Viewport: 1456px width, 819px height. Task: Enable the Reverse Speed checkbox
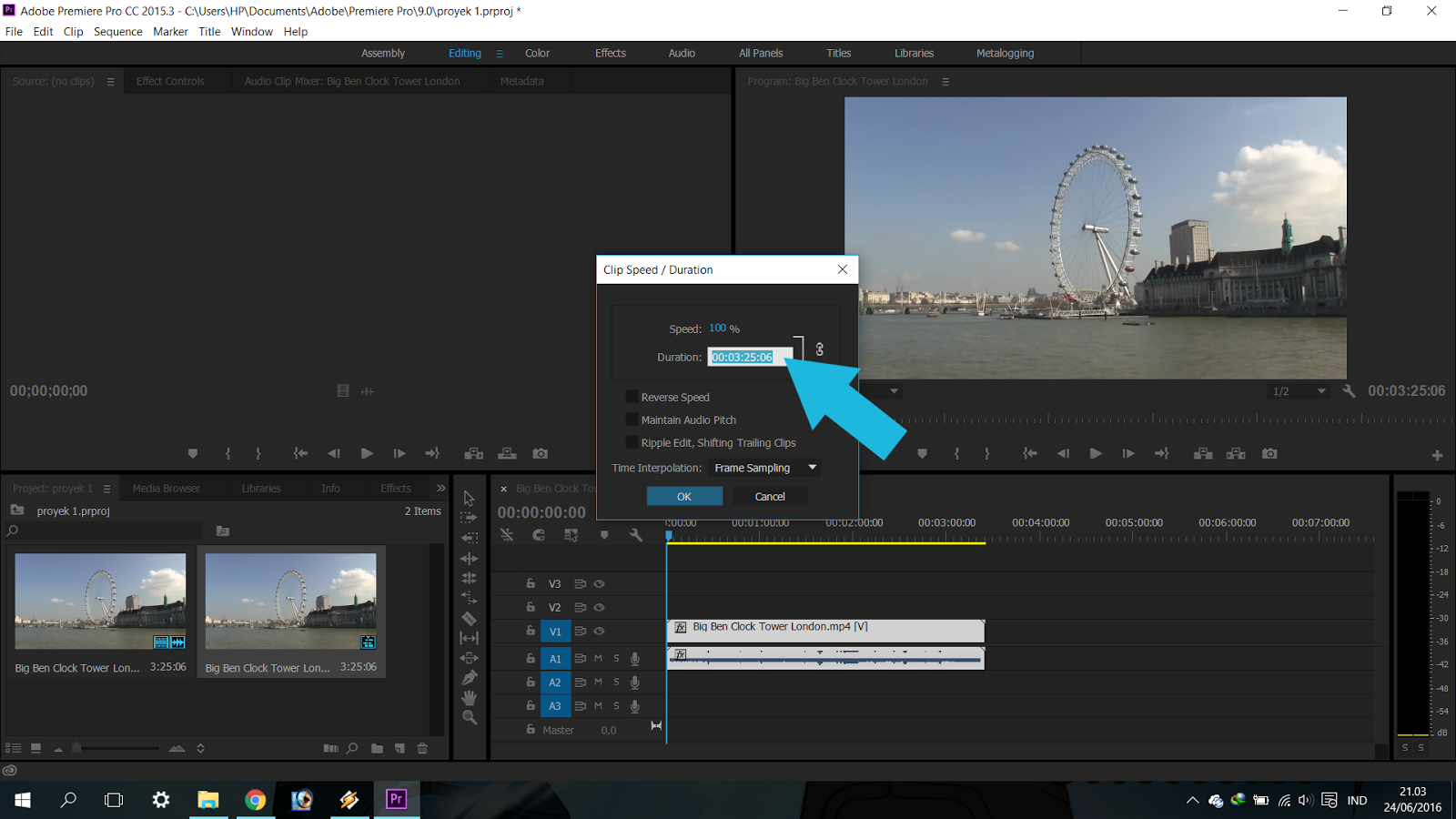[x=632, y=397]
